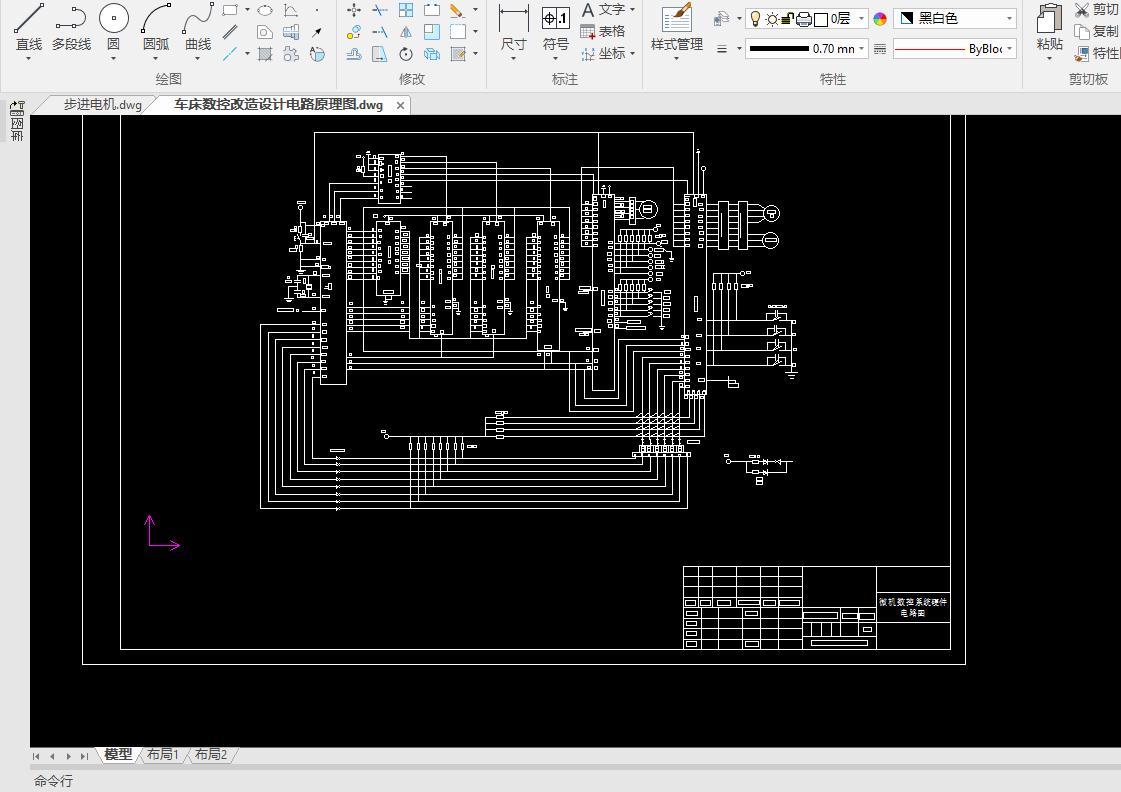Click the color wheel swatch icon
Viewport: 1121px width, 792px height.
coord(880,19)
